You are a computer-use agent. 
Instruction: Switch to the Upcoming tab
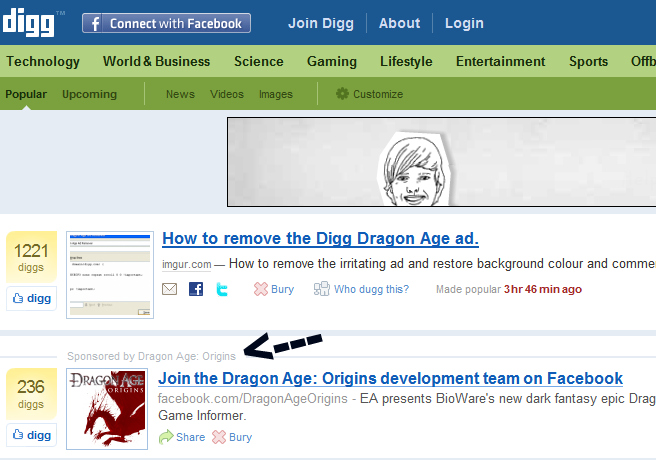[x=90, y=94]
